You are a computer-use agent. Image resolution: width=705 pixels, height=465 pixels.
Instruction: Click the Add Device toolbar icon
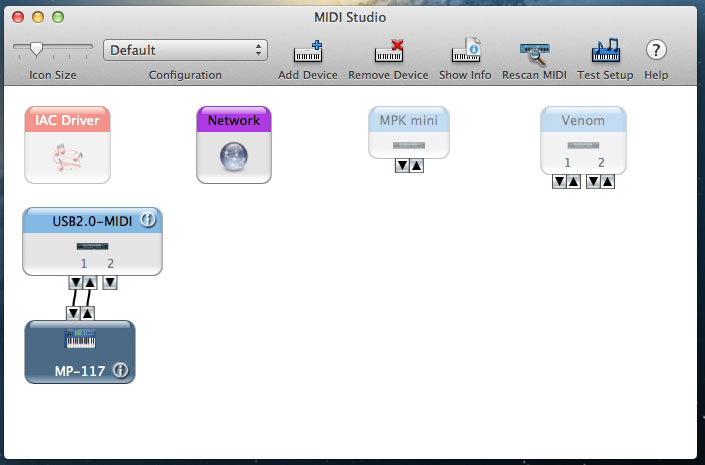[308, 51]
